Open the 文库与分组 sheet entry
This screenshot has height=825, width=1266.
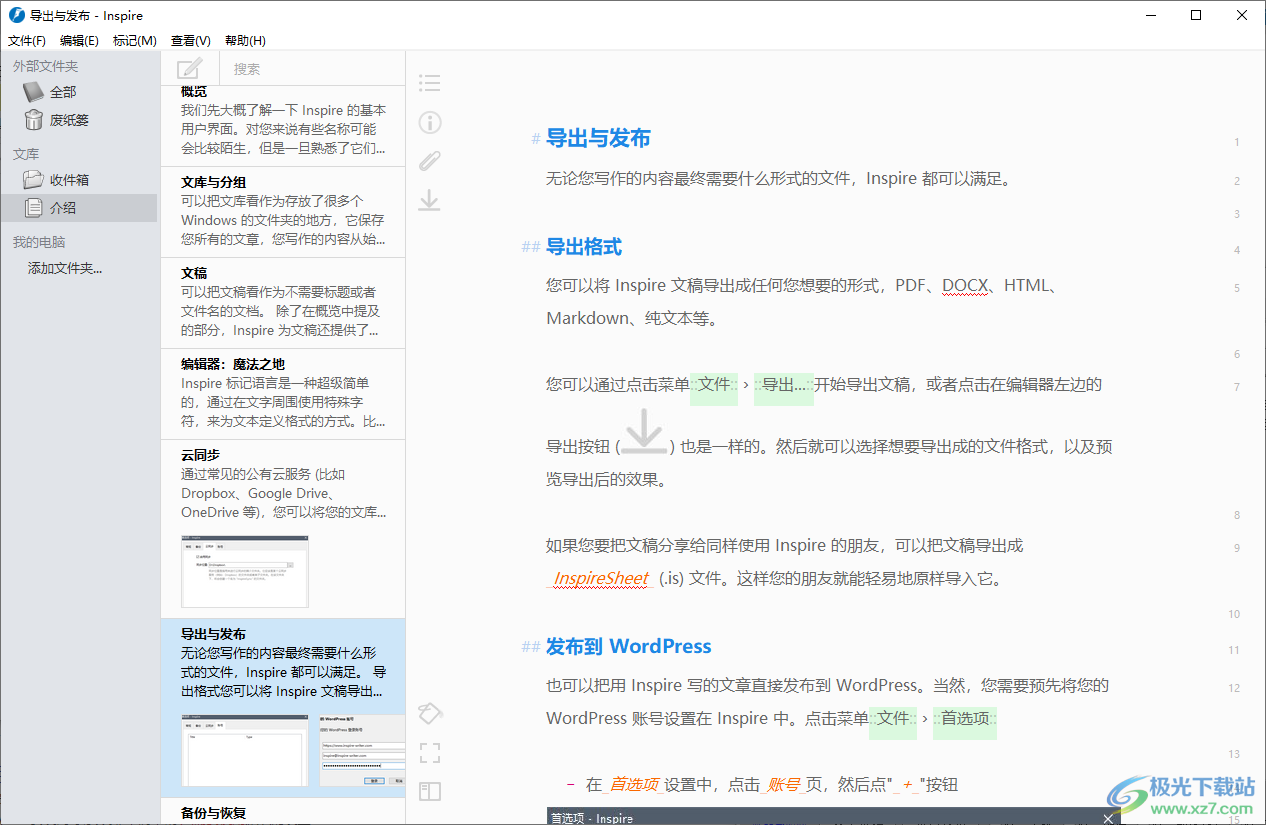click(282, 211)
